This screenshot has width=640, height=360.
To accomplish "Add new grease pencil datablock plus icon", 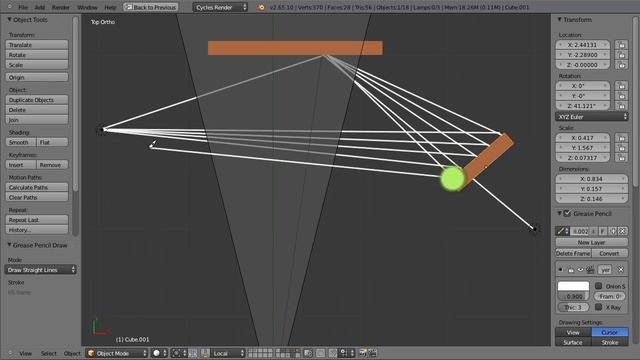I will click(613, 231).
